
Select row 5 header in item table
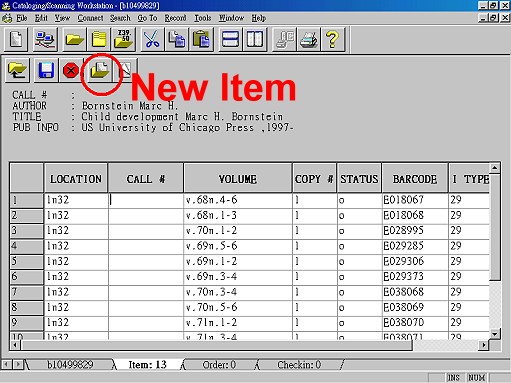coord(26,261)
